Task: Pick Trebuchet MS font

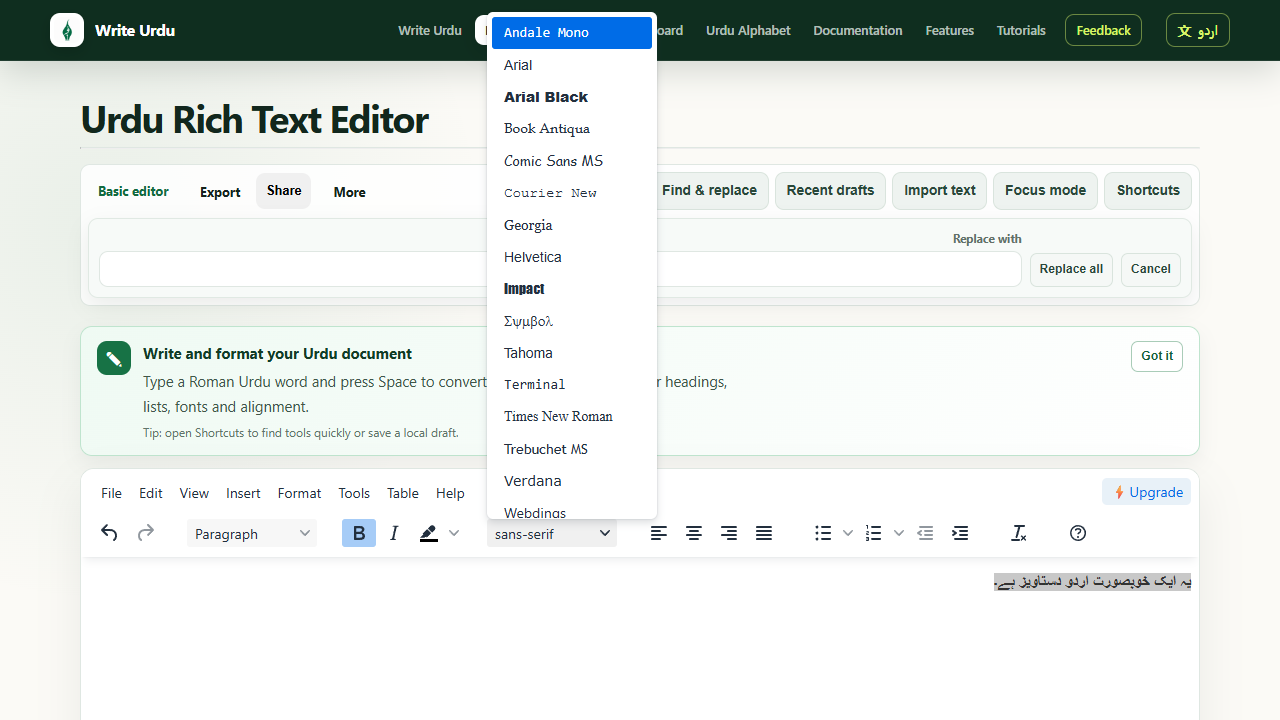Action: 572,449
